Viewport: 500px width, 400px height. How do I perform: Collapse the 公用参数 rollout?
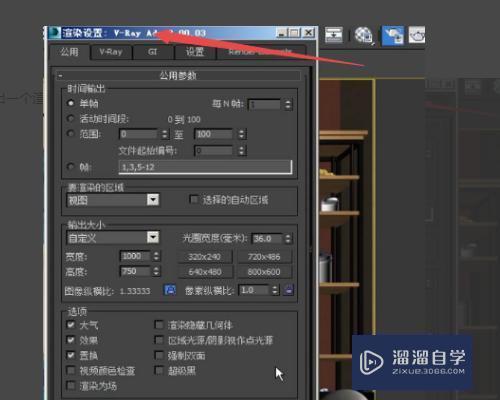tap(178, 76)
